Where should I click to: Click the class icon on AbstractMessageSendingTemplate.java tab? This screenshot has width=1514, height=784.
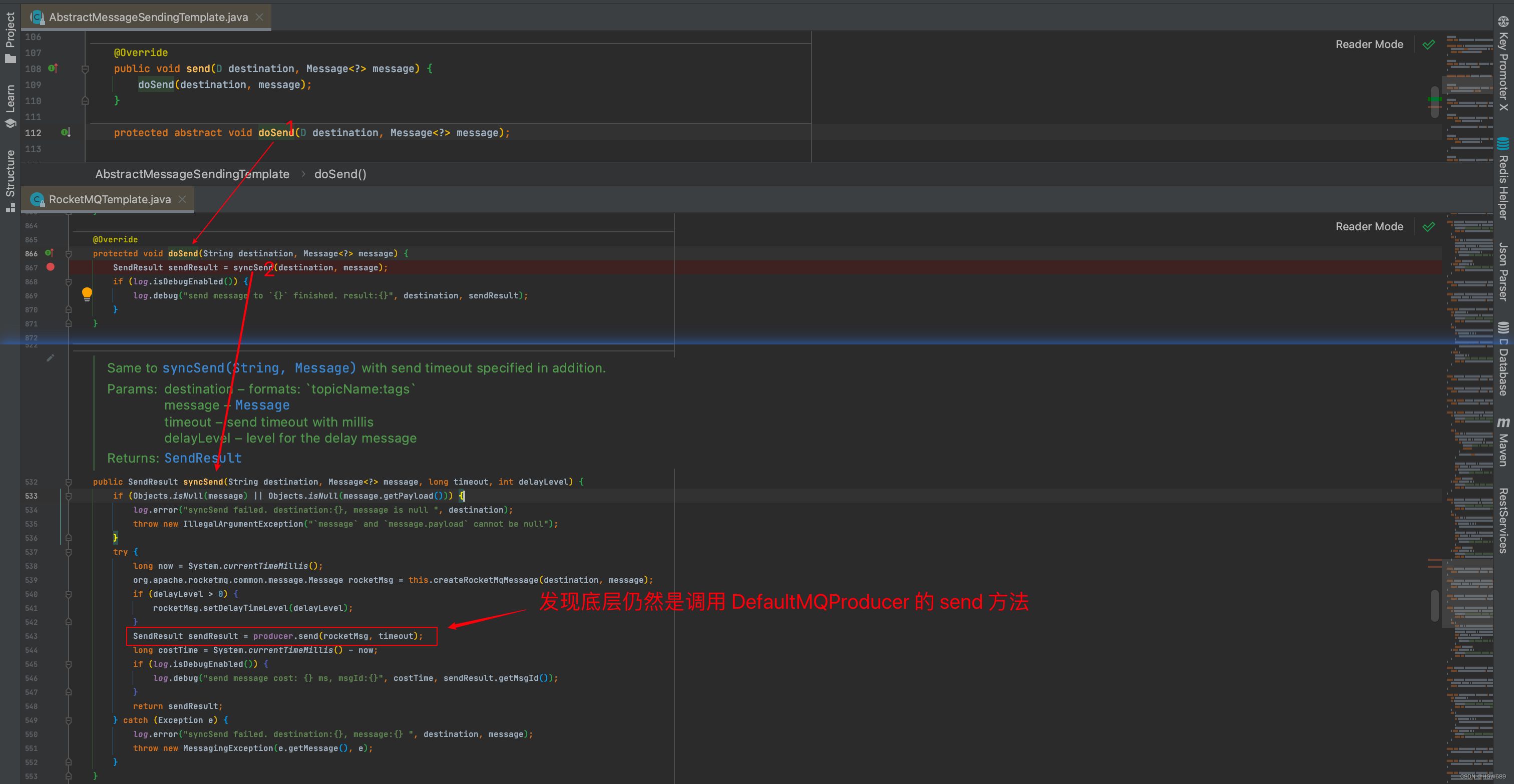pos(38,18)
